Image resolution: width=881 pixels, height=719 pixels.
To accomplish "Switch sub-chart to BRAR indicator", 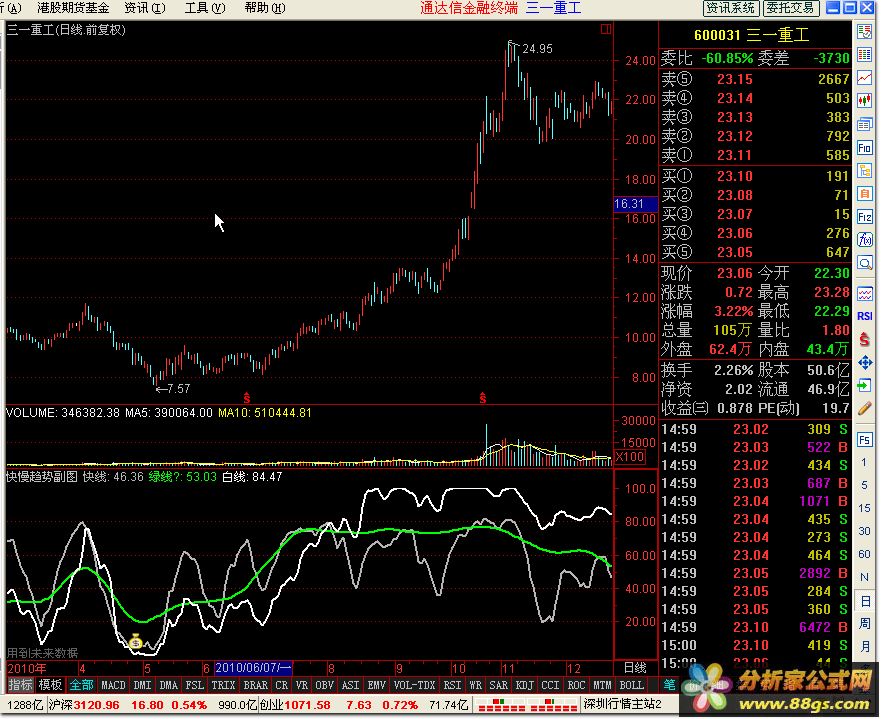I will [256, 685].
